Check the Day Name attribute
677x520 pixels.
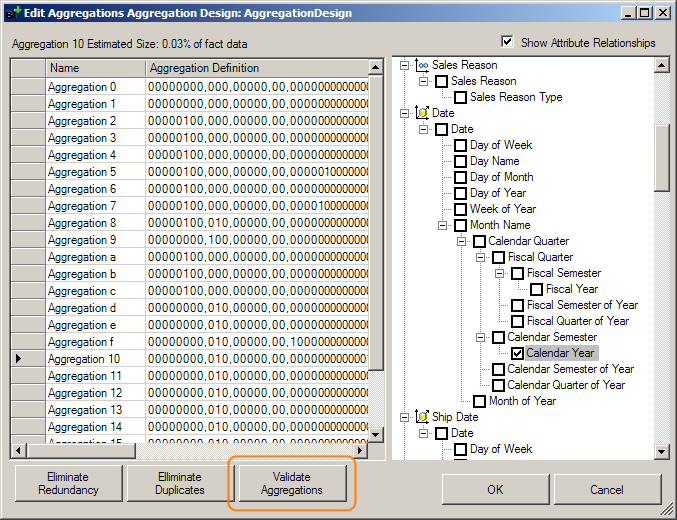coord(460,161)
